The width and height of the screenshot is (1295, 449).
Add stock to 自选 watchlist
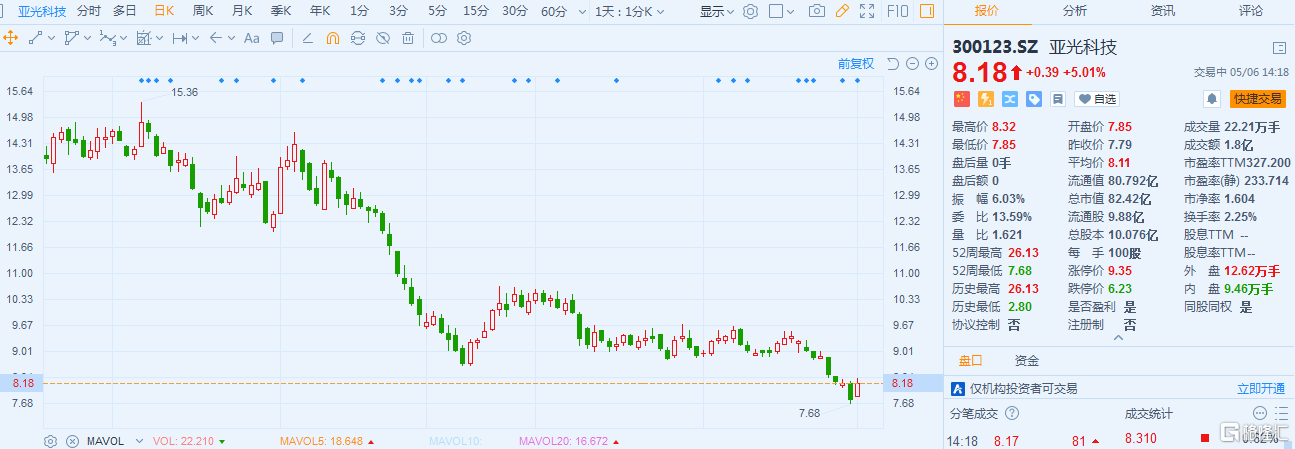(x=1097, y=99)
